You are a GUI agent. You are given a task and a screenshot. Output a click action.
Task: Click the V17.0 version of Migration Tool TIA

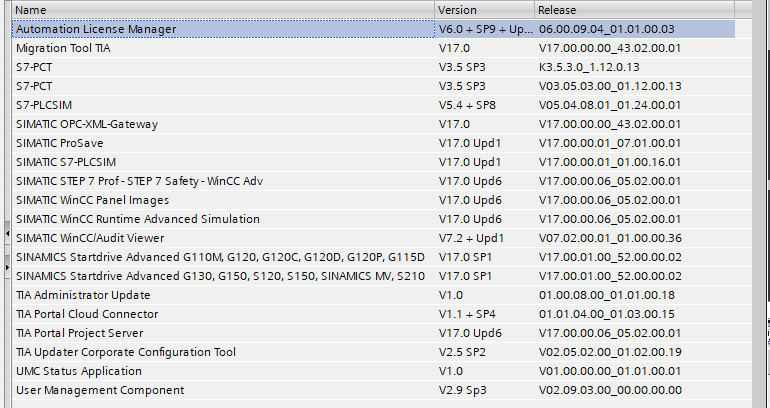click(454, 48)
